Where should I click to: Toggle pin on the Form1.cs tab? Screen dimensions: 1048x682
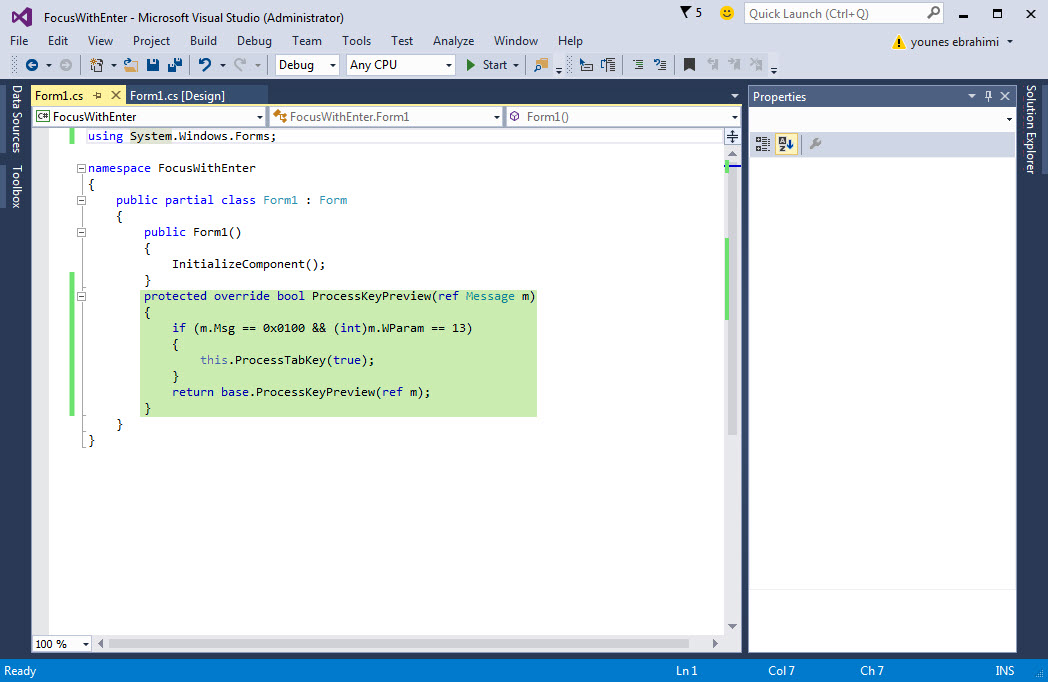(98, 96)
